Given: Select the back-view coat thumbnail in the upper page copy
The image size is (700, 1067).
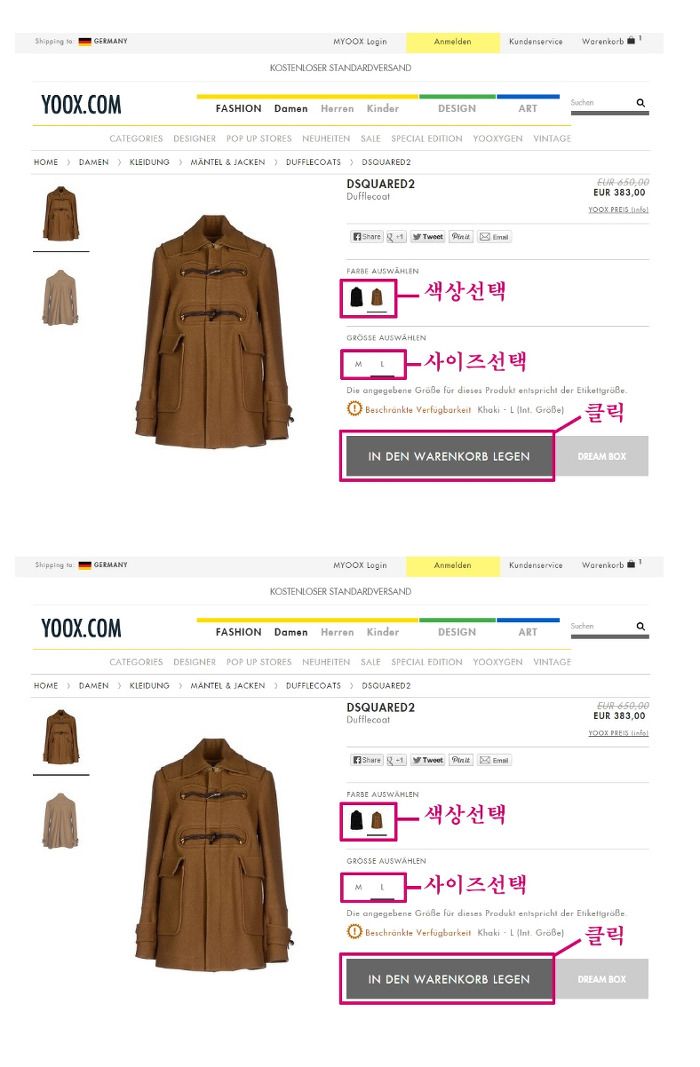Looking at the screenshot, I should (61, 298).
